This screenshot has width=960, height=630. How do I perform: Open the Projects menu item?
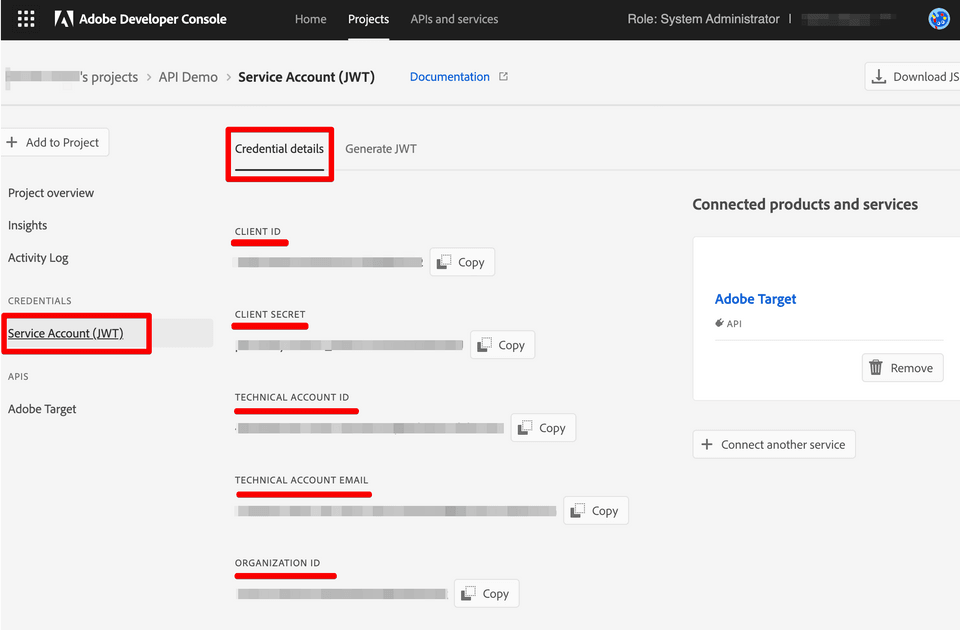point(369,19)
